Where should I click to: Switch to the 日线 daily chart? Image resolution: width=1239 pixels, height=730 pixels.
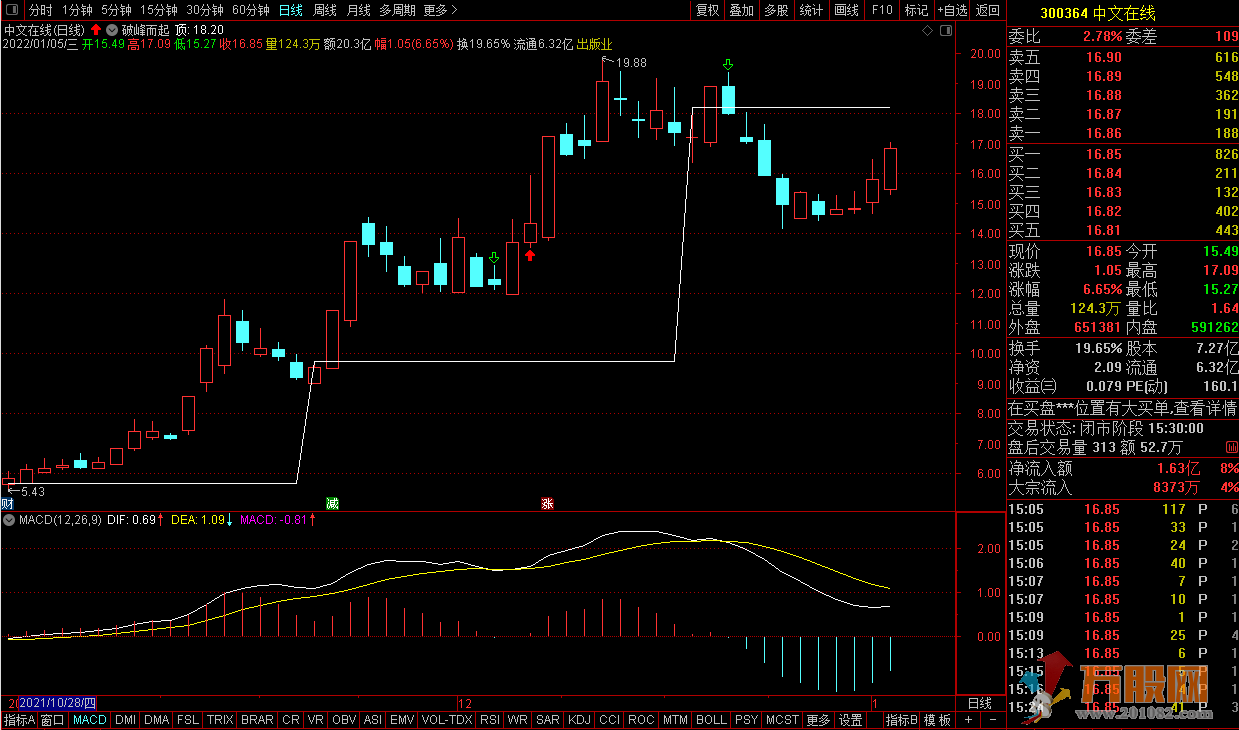pos(291,10)
